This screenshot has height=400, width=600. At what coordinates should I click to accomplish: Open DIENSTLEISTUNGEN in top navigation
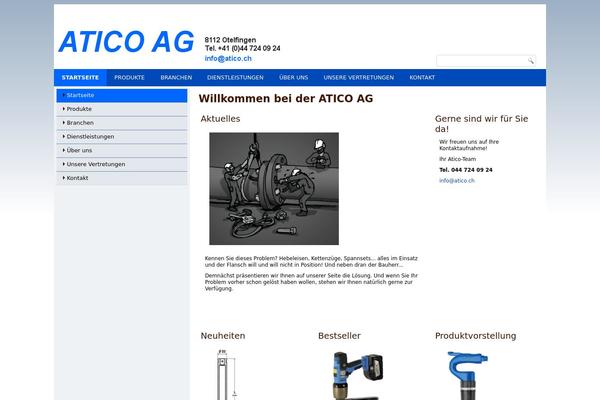235,77
